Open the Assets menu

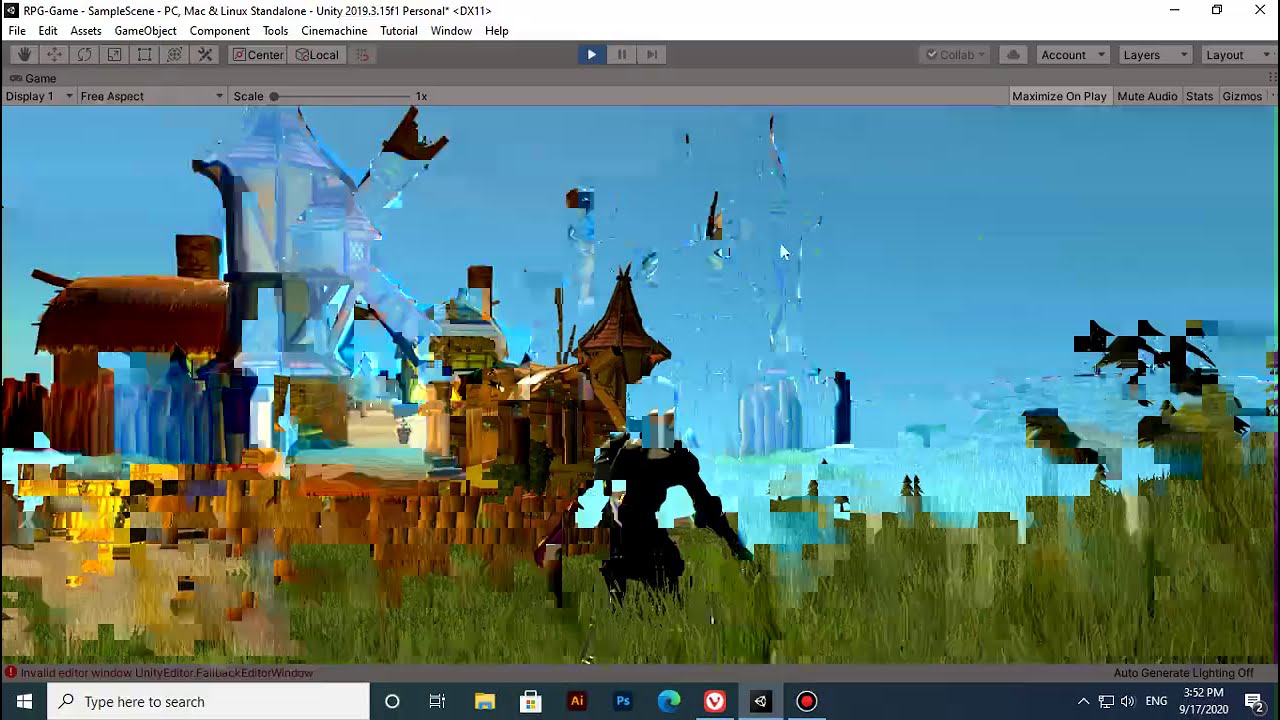coord(86,31)
